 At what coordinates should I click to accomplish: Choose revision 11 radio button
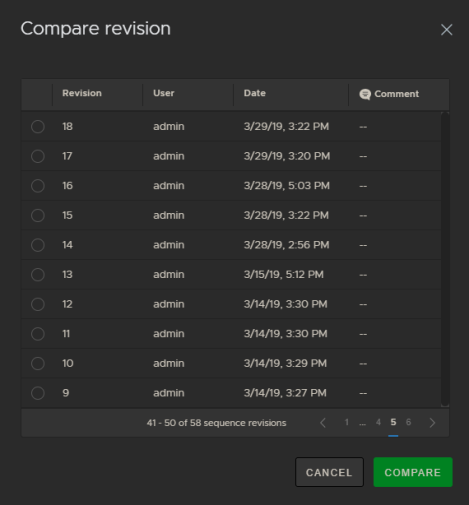38,334
